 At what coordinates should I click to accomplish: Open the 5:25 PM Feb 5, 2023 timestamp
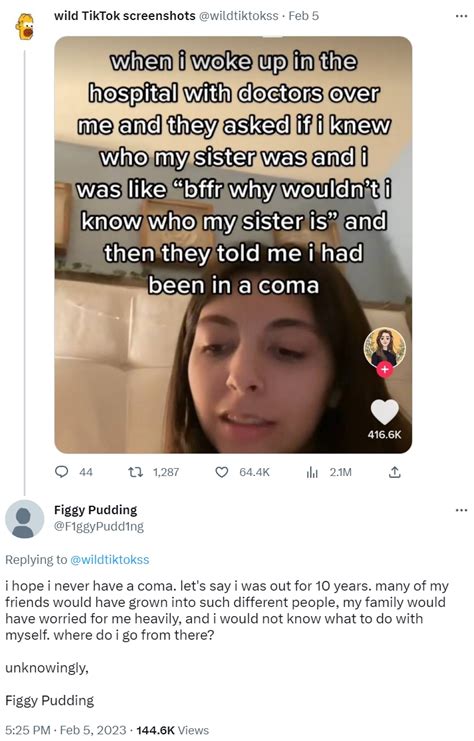(x=66, y=730)
